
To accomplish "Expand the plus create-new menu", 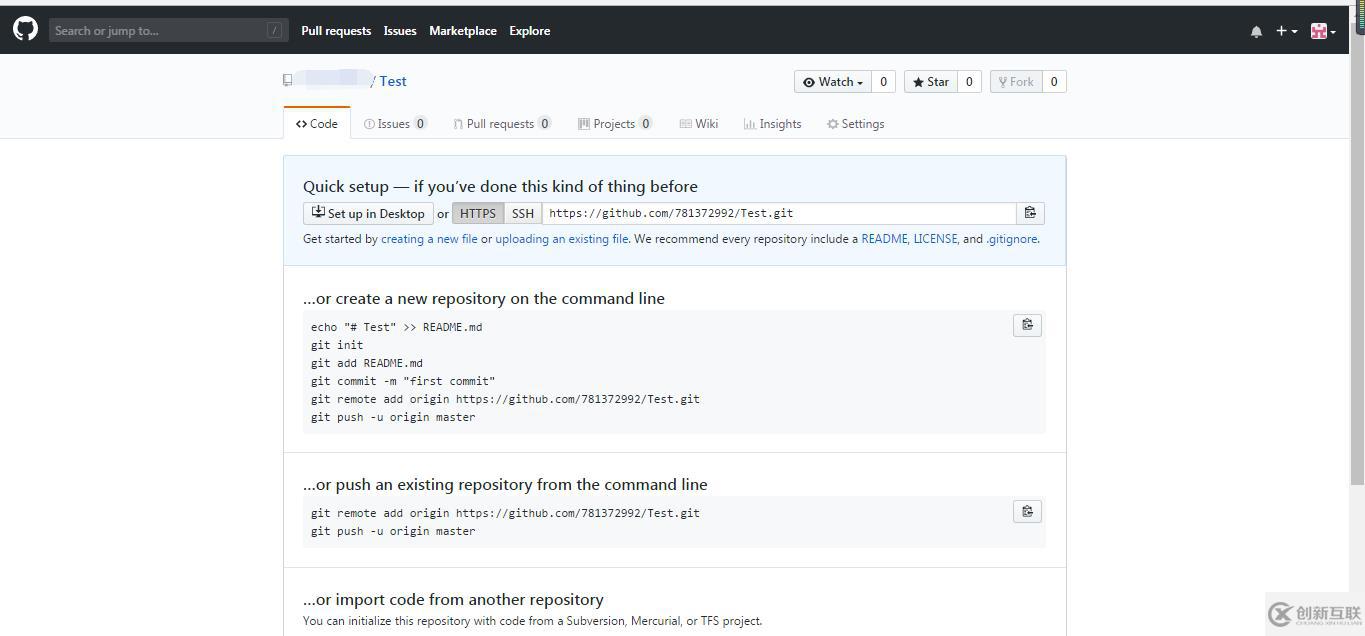I will tap(1286, 31).
